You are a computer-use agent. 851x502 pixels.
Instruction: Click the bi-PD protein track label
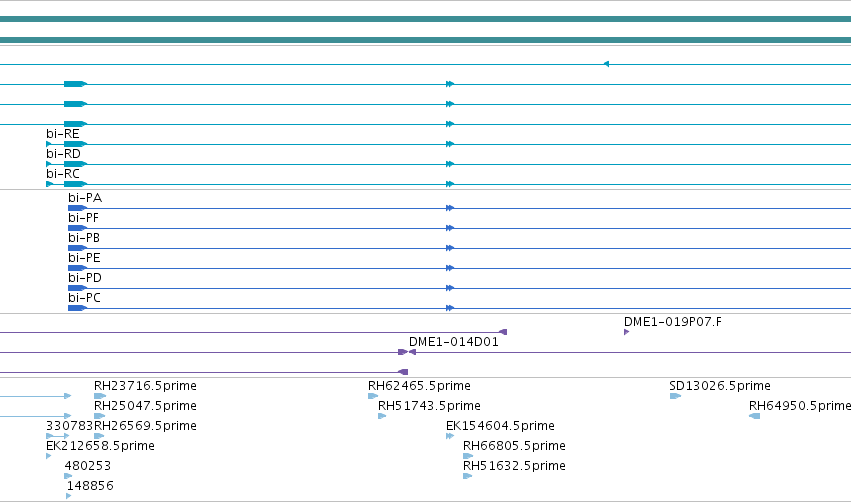[85, 278]
